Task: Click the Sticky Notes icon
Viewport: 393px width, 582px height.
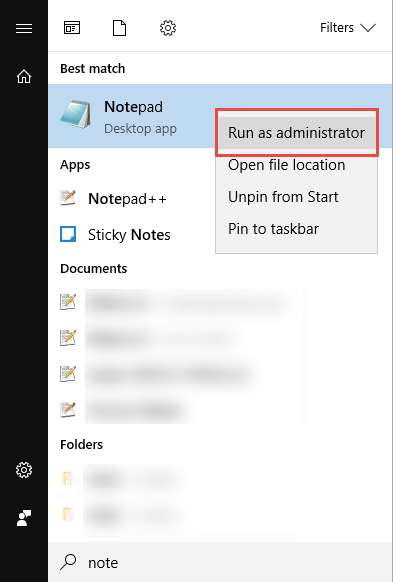Action: (68, 235)
